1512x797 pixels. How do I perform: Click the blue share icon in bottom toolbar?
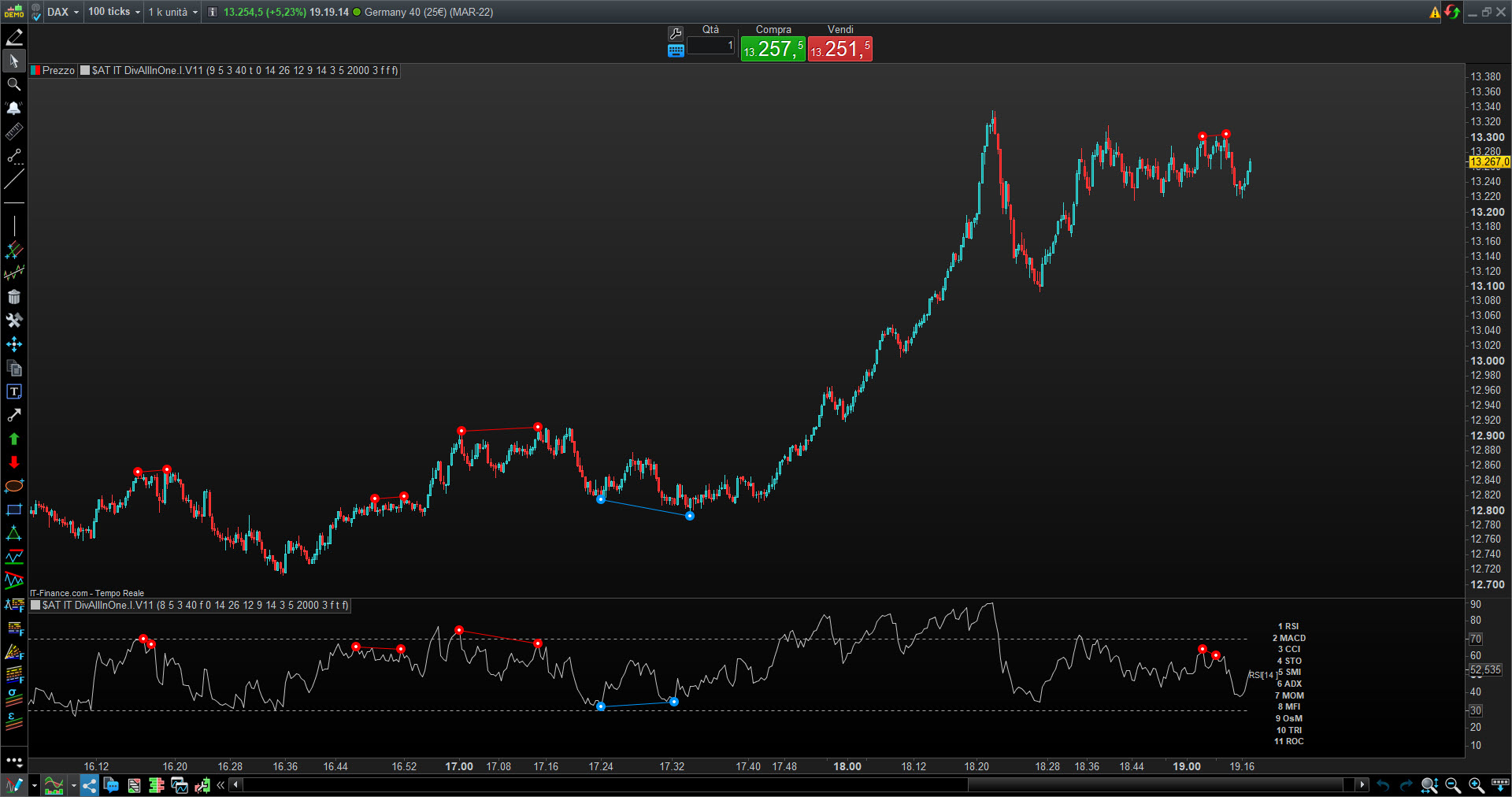click(89, 785)
